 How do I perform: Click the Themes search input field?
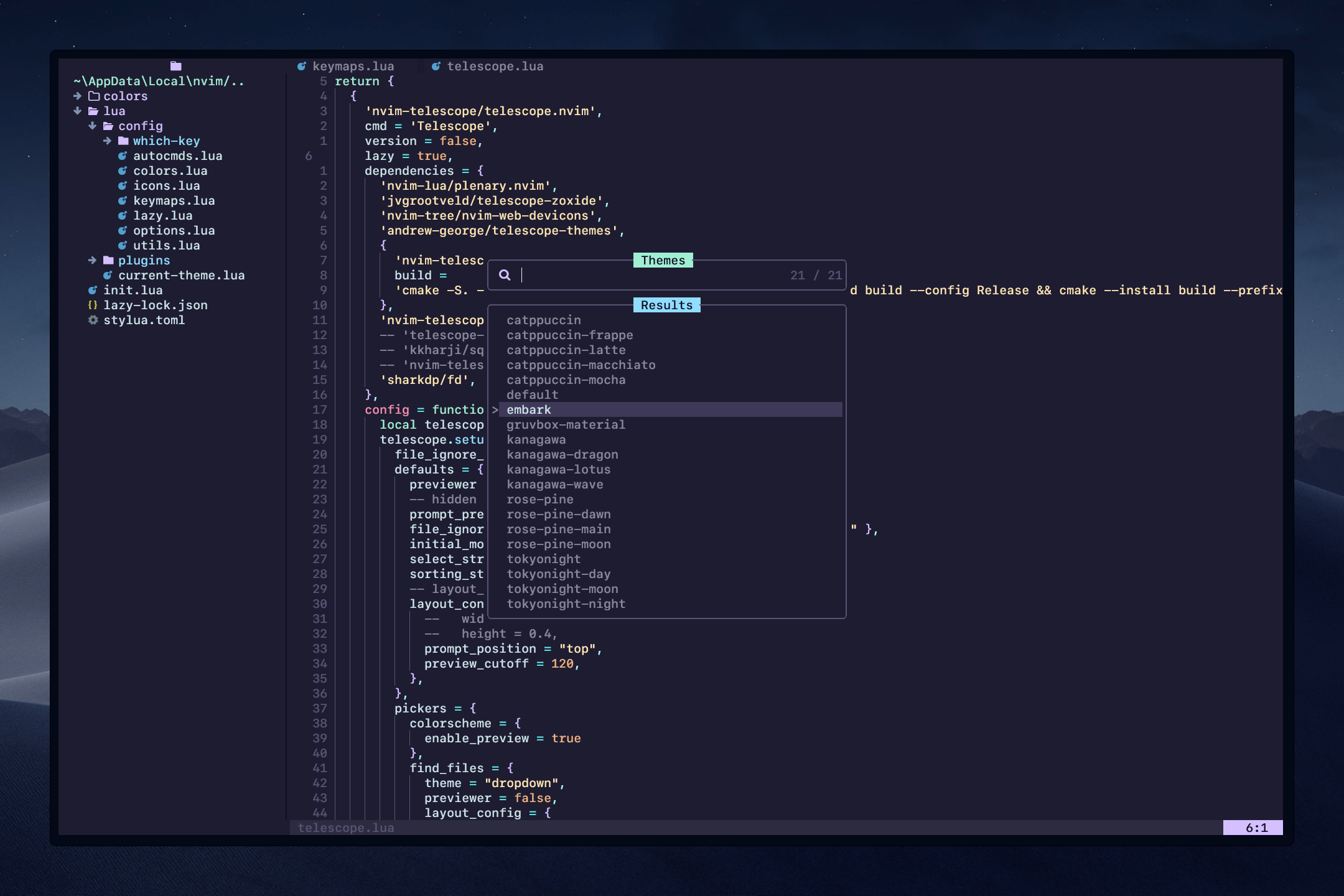click(x=653, y=275)
